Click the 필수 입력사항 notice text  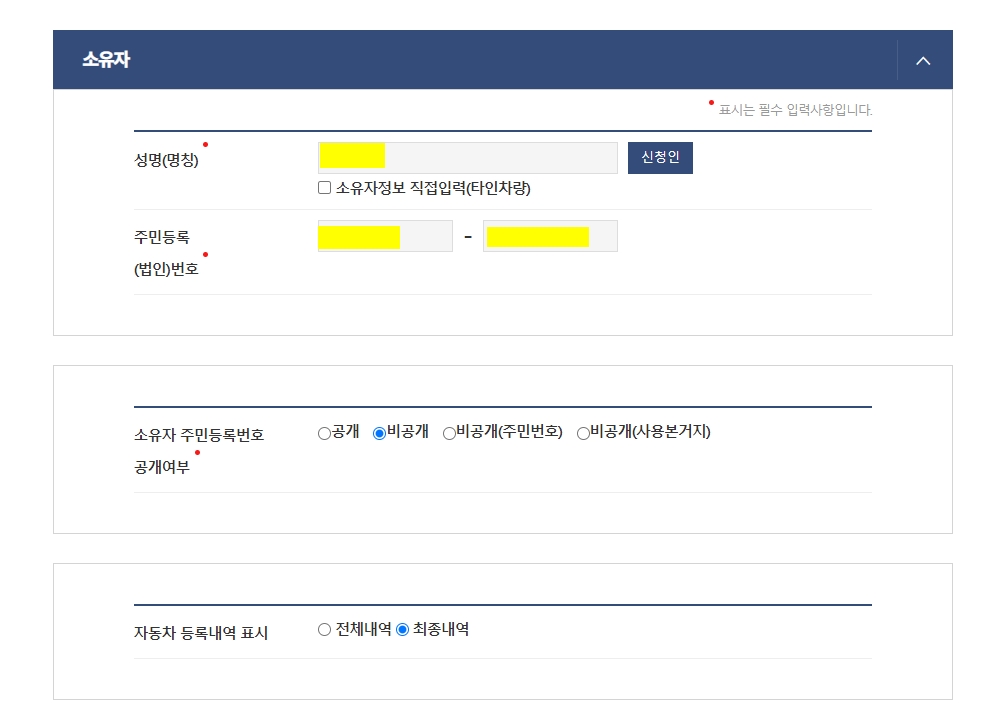(795, 110)
